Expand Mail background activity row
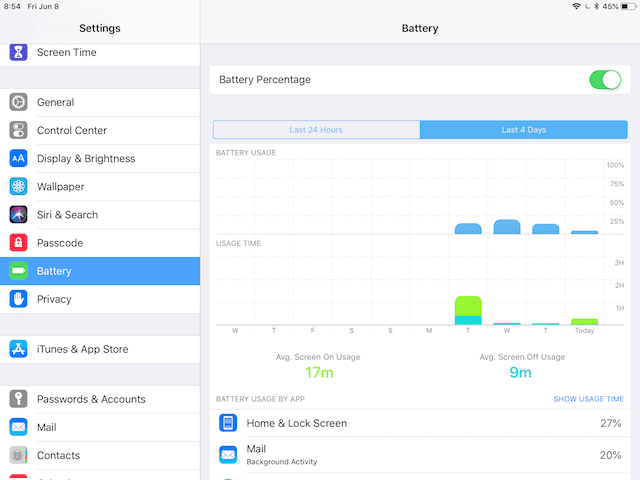The height and width of the screenshot is (480, 640). [420, 455]
